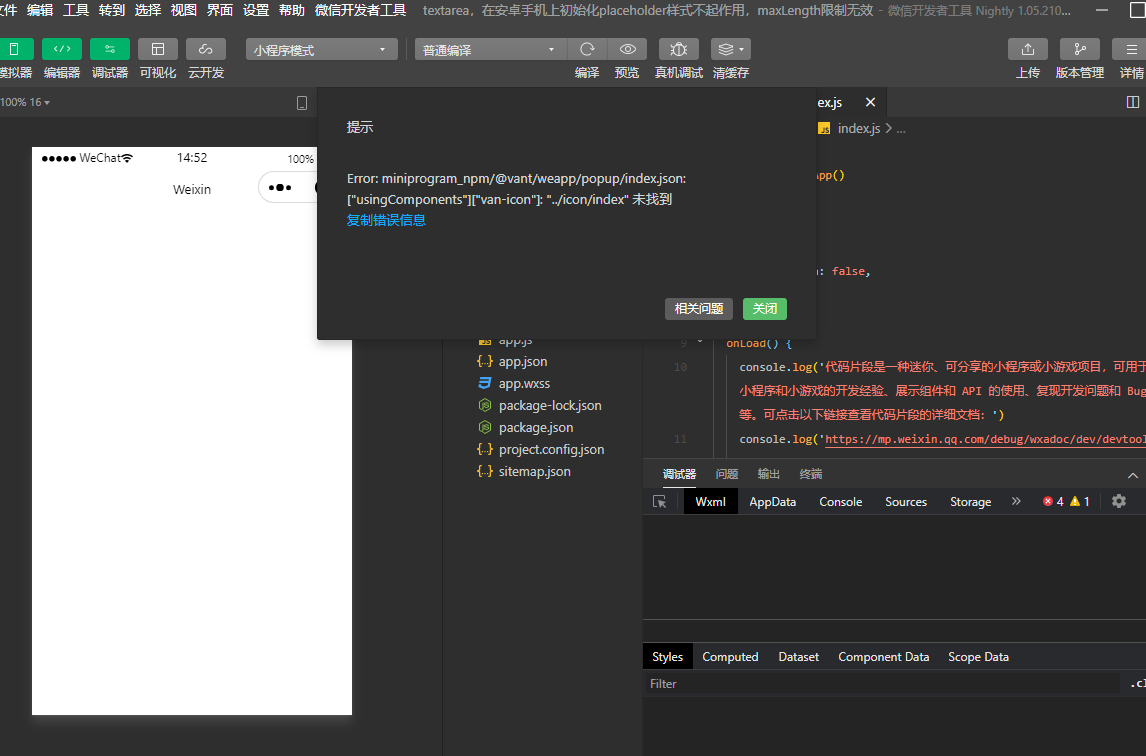Open the 工具 menu
The width and height of the screenshot is (1146, 756).
click(76, 10)
